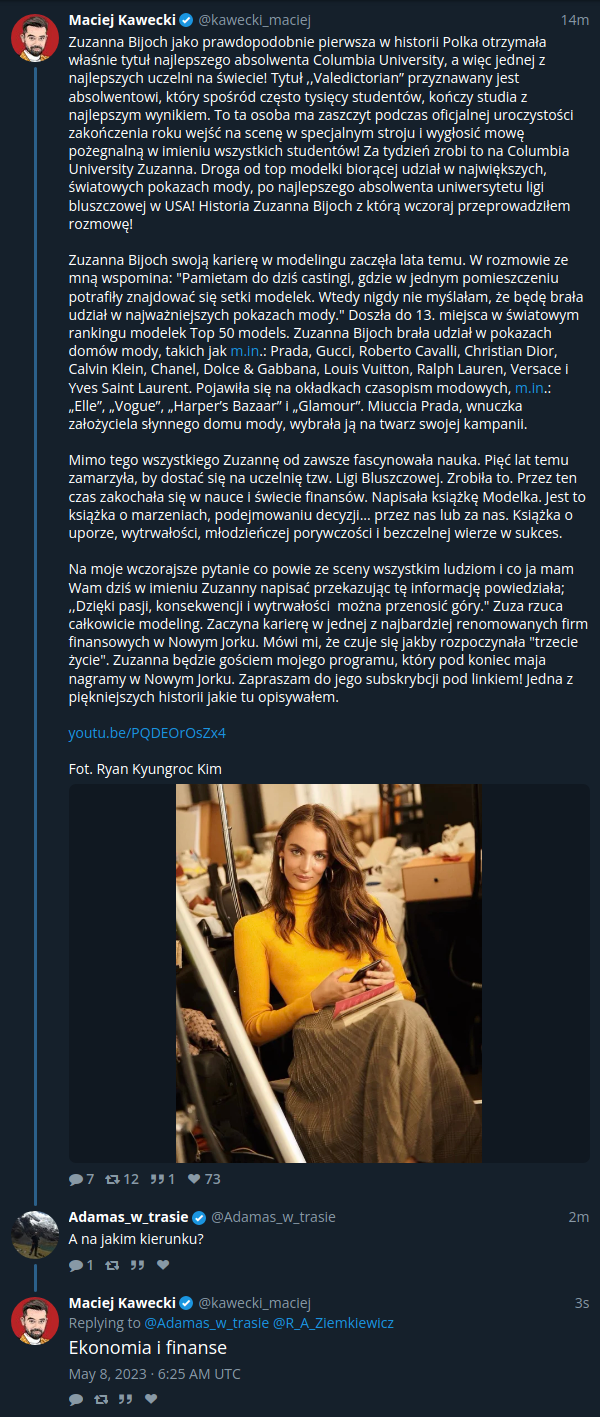This screenshot has width=600, height=1417.
Task: Retweet the main Zuzanna Bijoch post
Action: pyautogui.click(x=123, y=1179)
